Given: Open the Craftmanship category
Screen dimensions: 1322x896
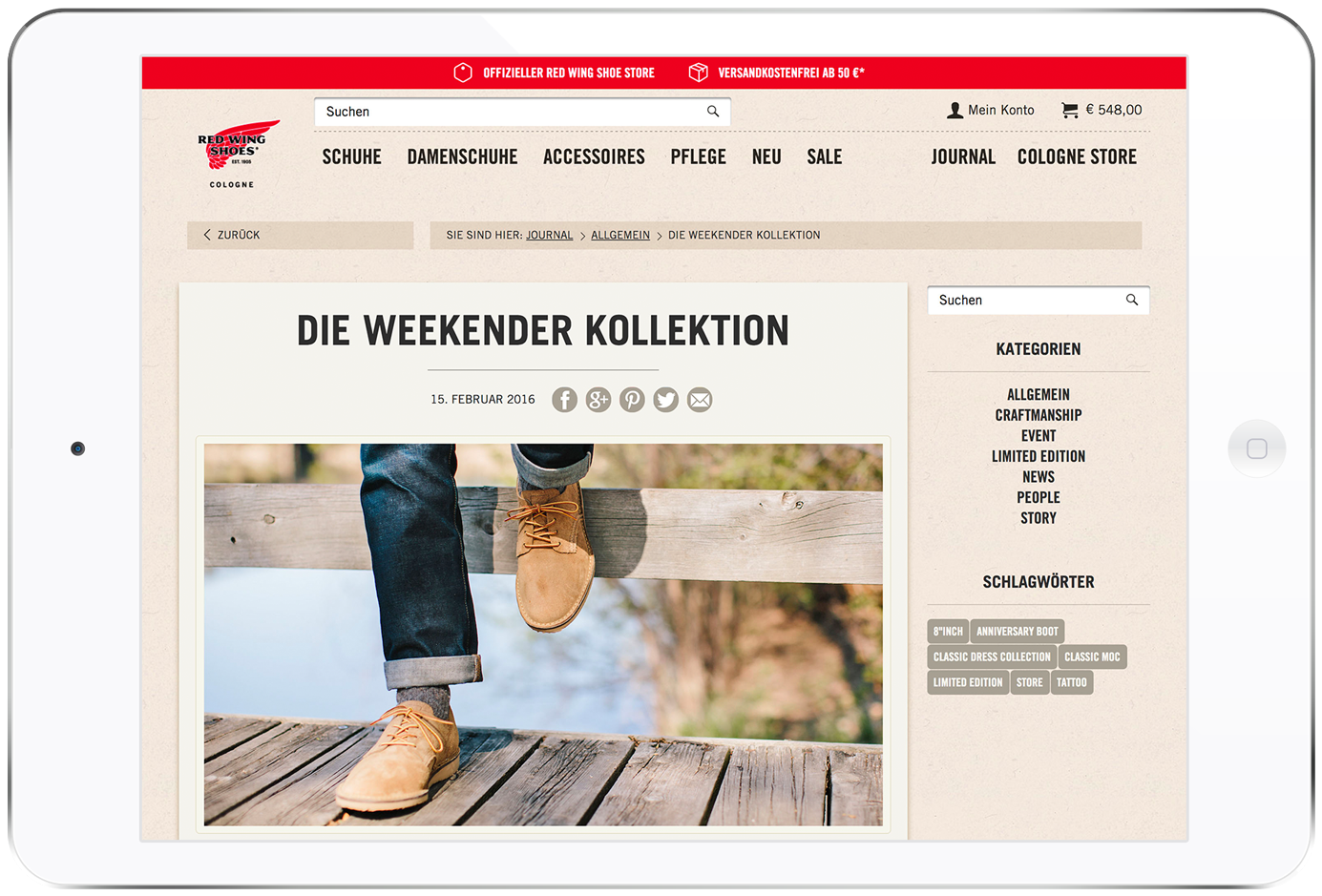Looking at the screenshot, I should tap(1039, 415).
